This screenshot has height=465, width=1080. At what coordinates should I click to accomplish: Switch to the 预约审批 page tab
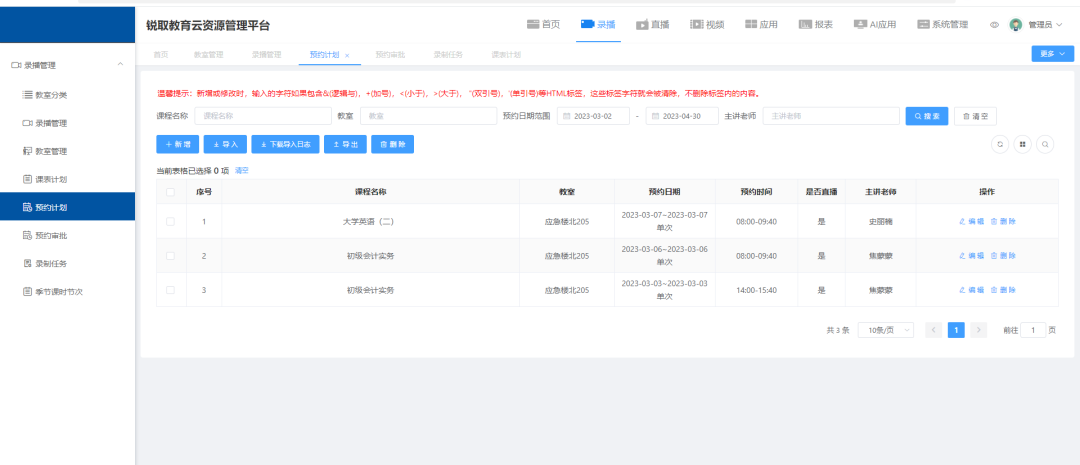tap(390, 54)
